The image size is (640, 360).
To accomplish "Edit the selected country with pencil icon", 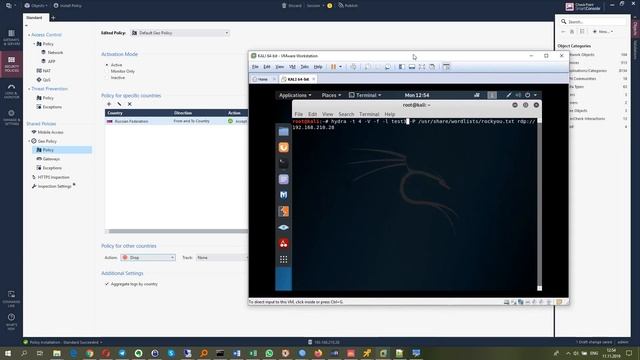I will click(119, 104).
